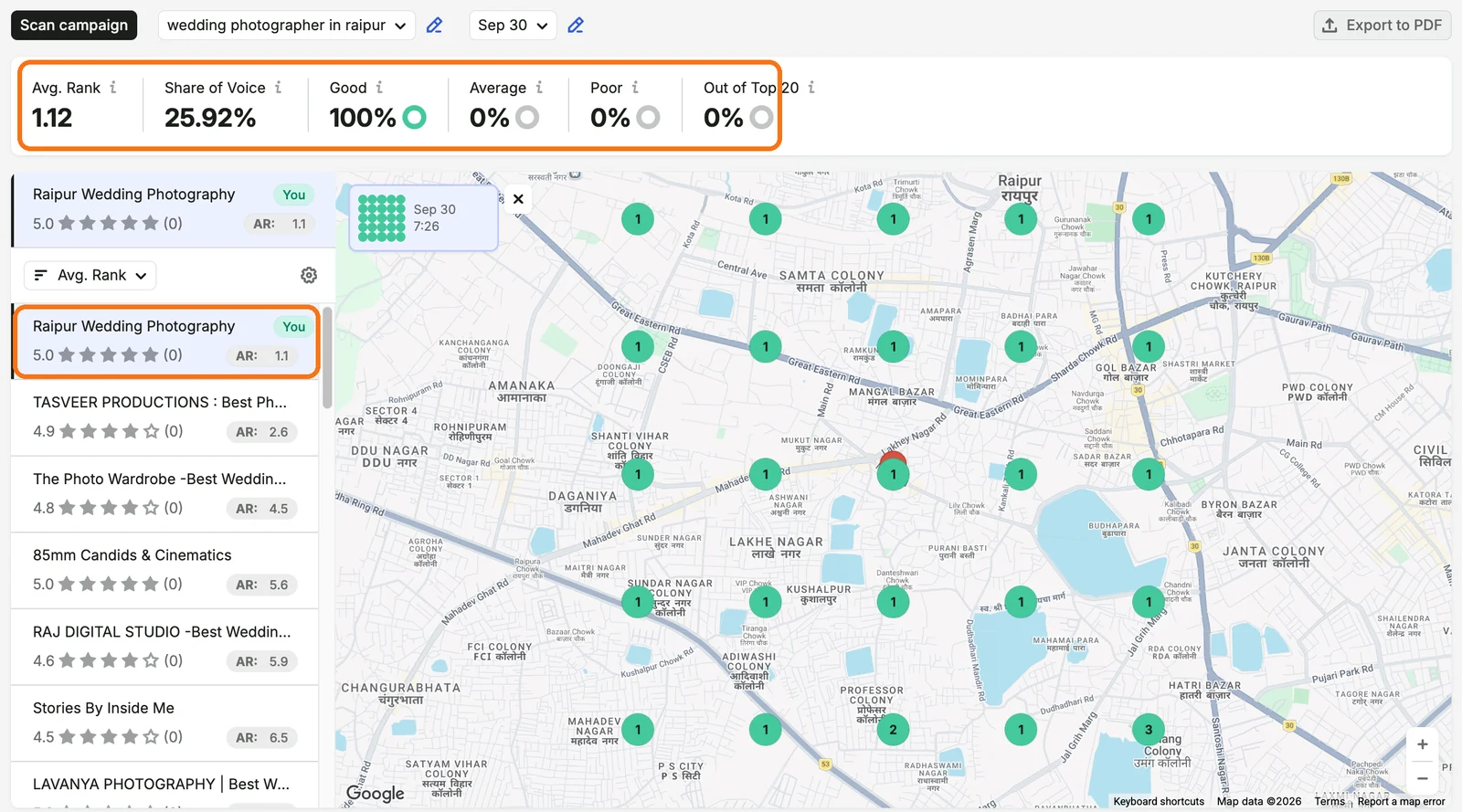Viewport: 1462px width, 812px height.
Task: Open the Average info icon
Action: click(539, 88)
